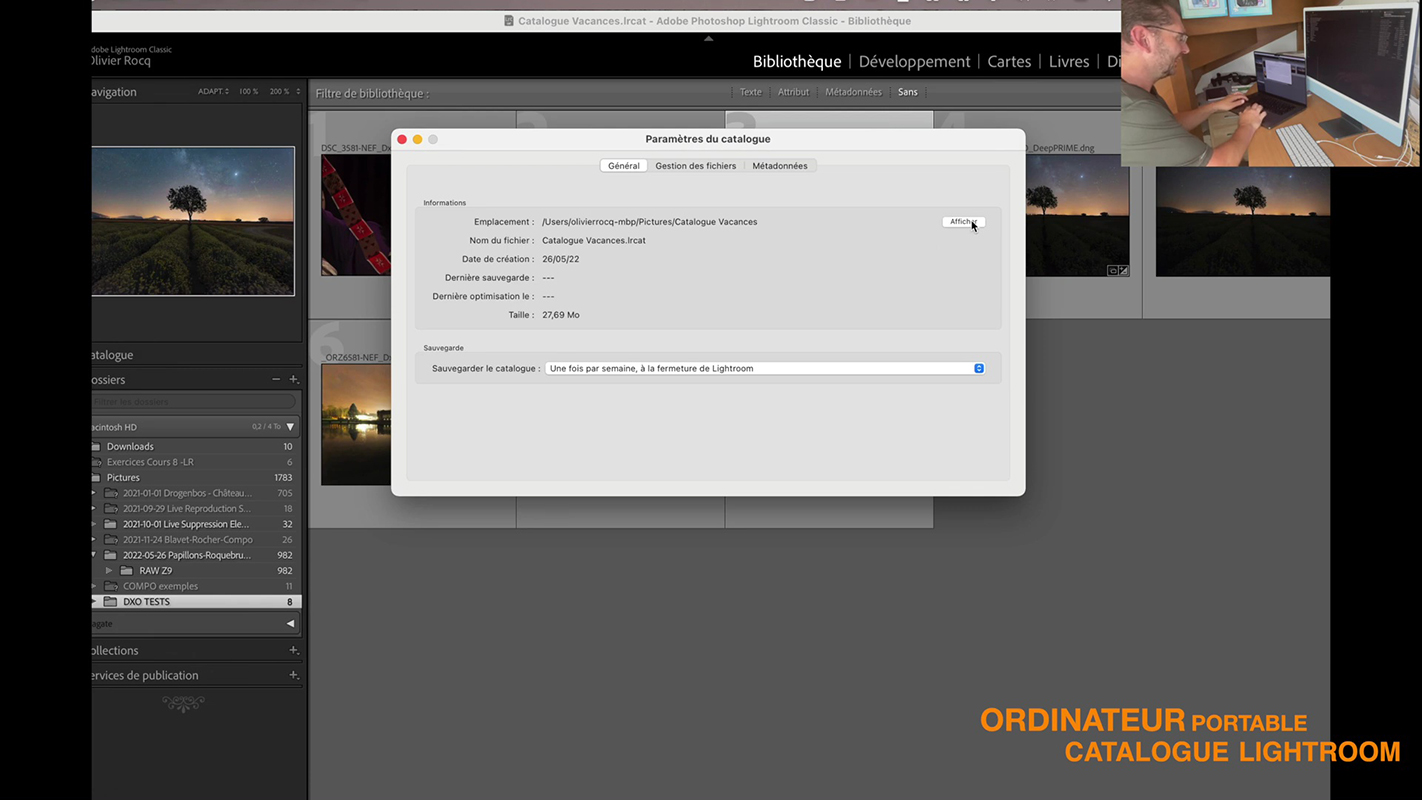The width and height of the screenshot is (1422, 800).
Task: Open the Développement module
Action: 914,62
